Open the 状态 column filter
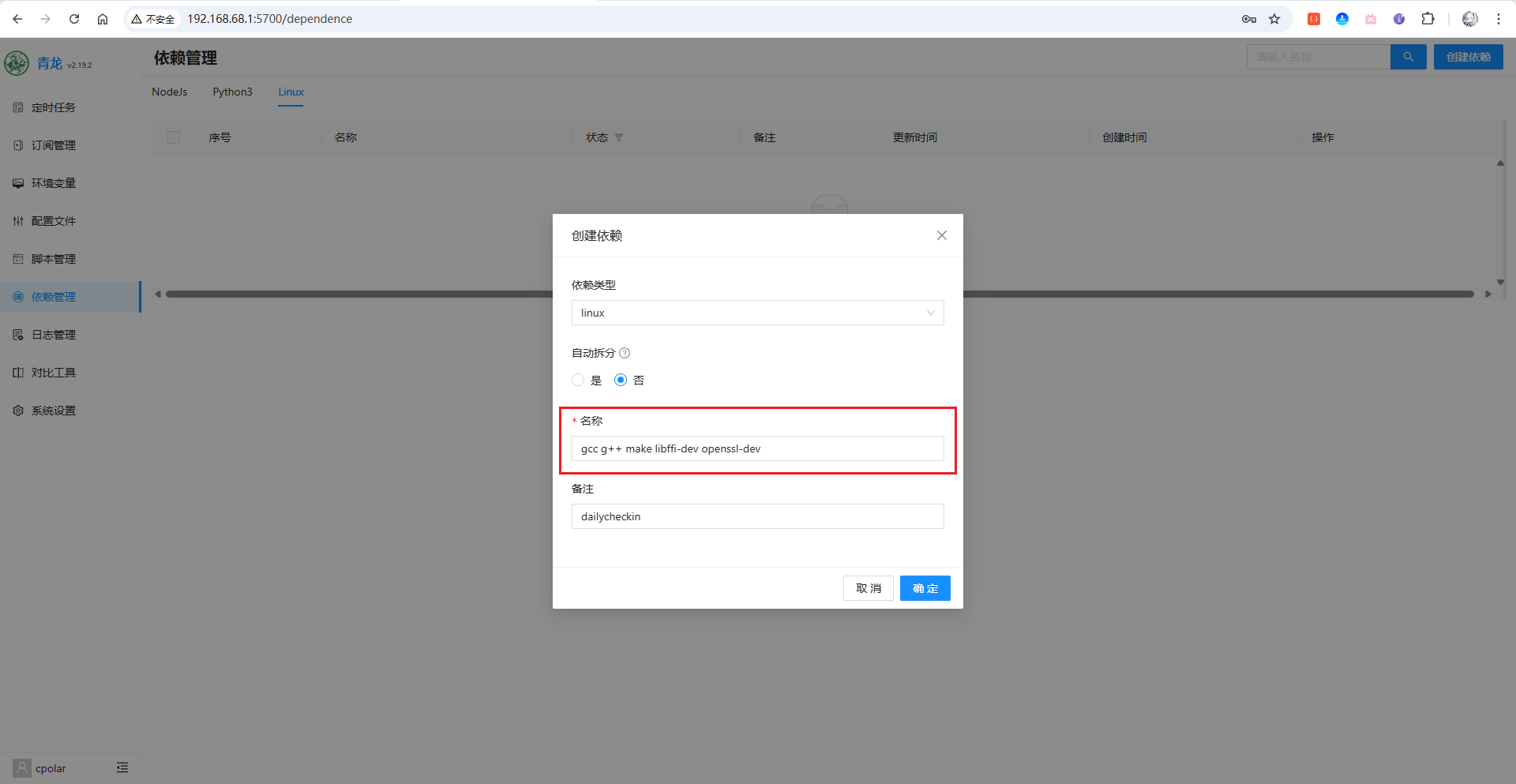This screenshot has width=1516, height=784. [619, 137]
